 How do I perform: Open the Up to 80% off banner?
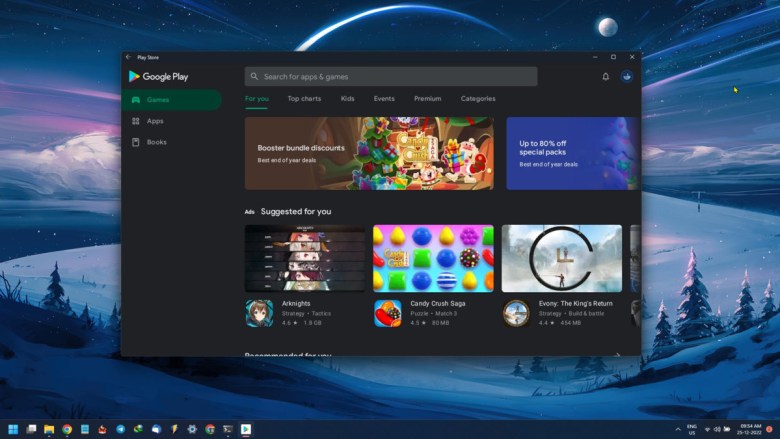(574, 153)
